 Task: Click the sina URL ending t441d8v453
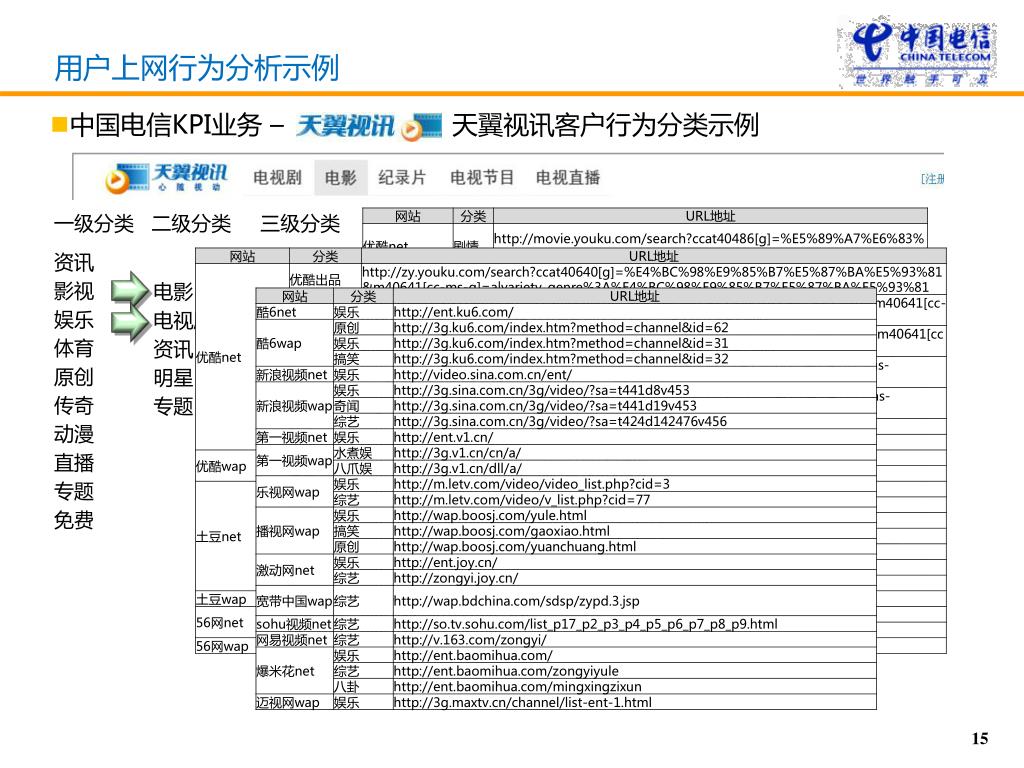click(x=541, y=391)
